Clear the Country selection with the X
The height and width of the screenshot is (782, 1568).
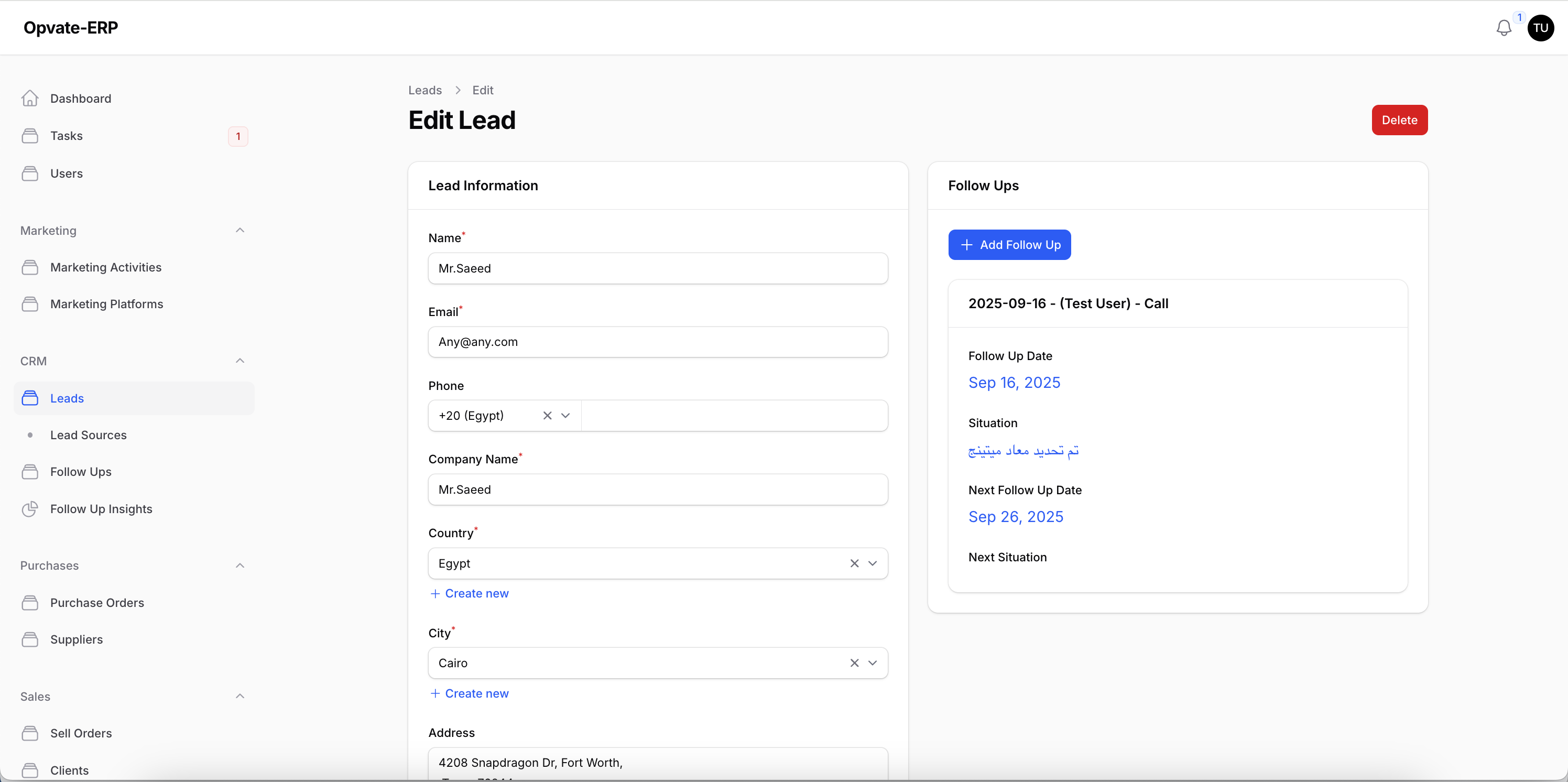pyautogui.click(x=854, y=563)
